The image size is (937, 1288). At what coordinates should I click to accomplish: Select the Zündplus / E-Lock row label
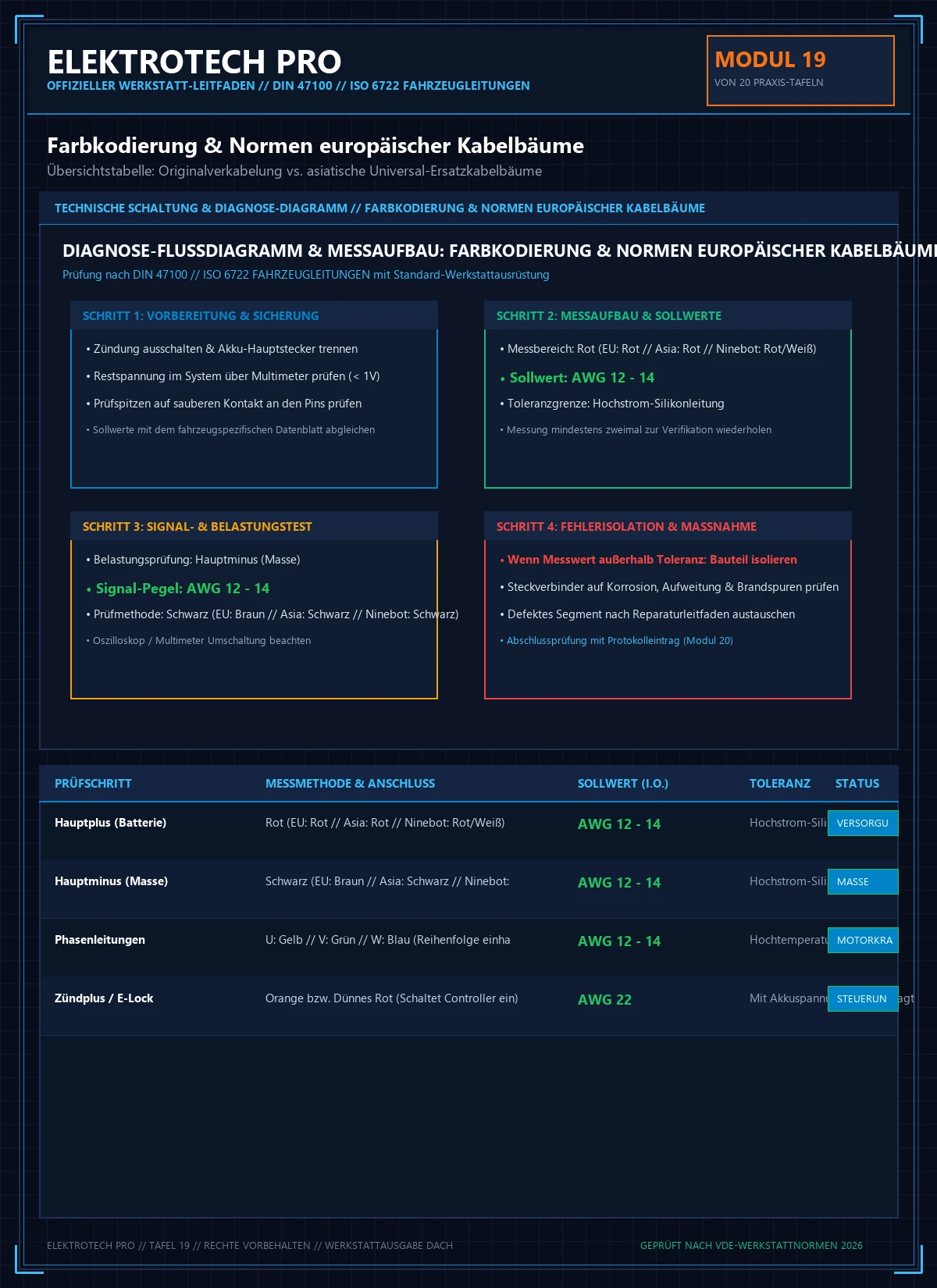click(104, 998)
